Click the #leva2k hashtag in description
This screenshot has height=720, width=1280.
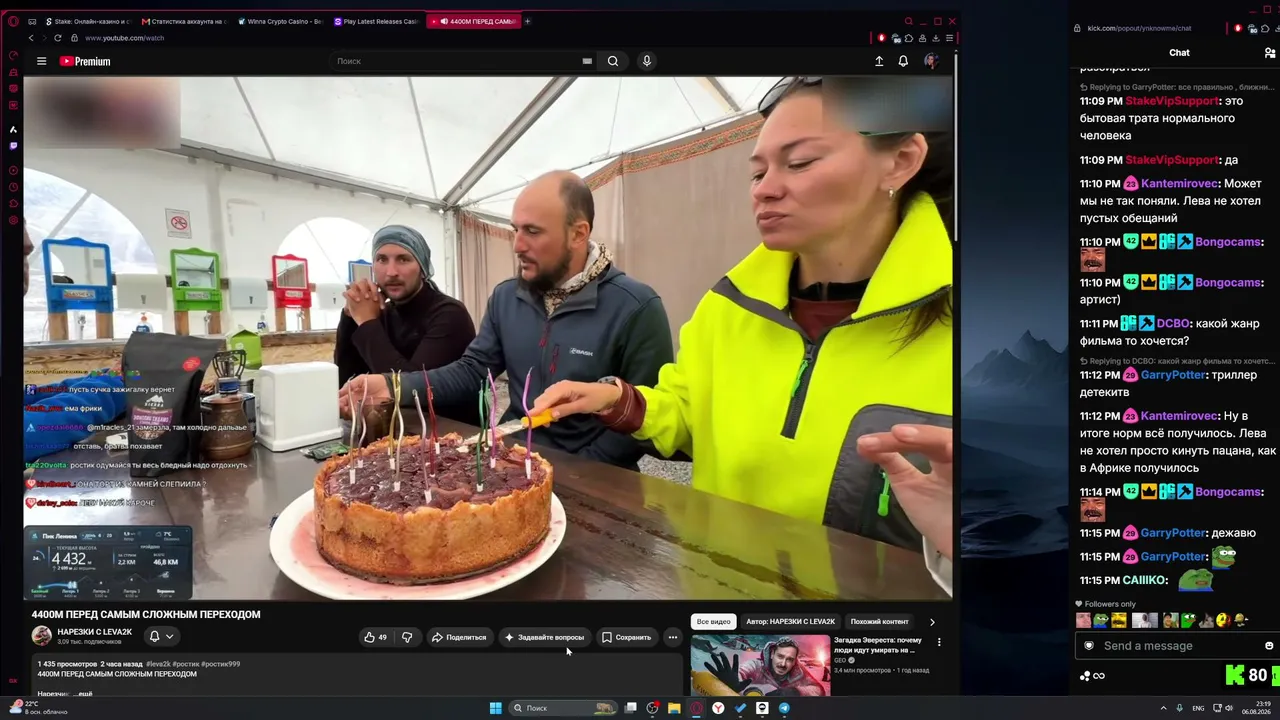point(158,664)
